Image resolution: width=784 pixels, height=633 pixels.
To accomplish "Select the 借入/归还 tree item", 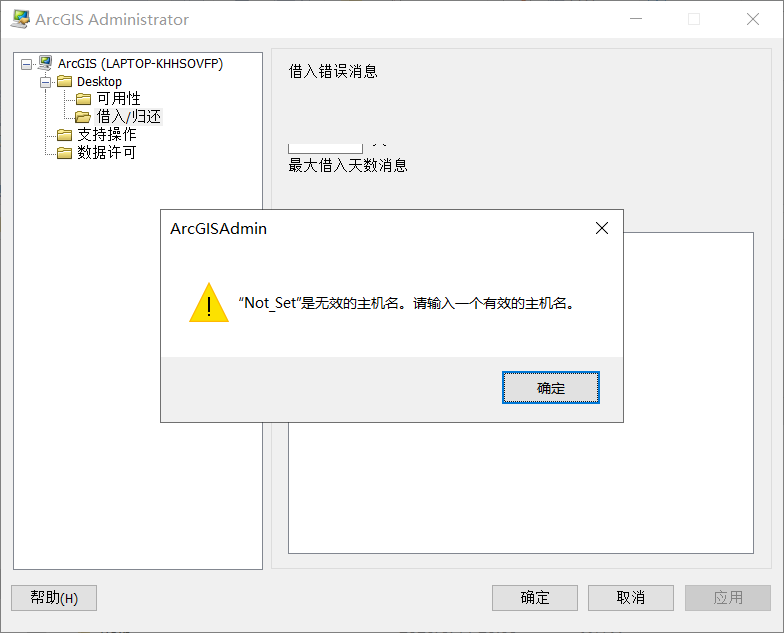I will 128,116.
